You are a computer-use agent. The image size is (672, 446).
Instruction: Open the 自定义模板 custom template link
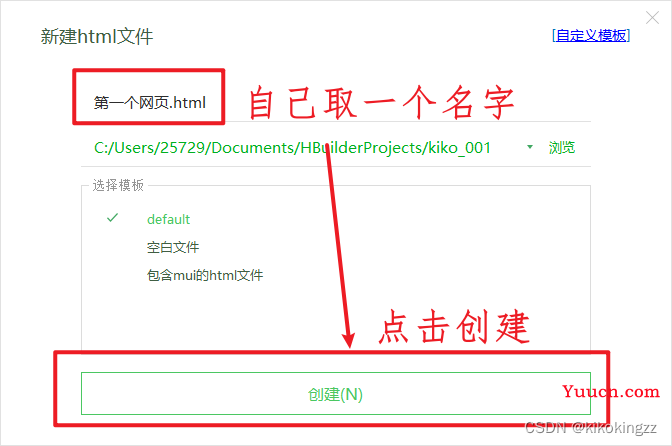(591, 36)
